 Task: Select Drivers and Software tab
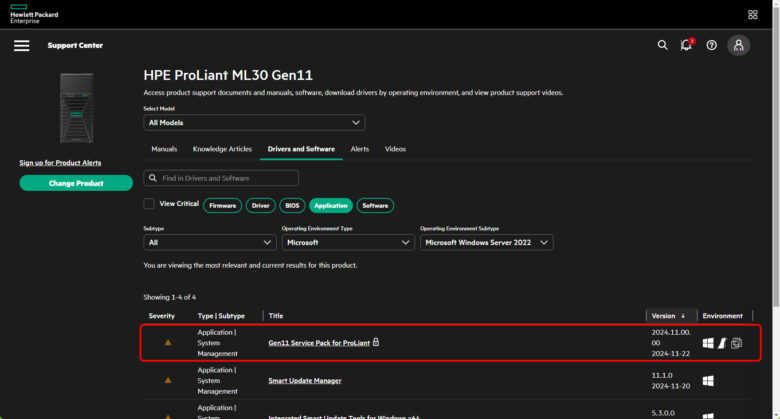click(x=301, y=149)
